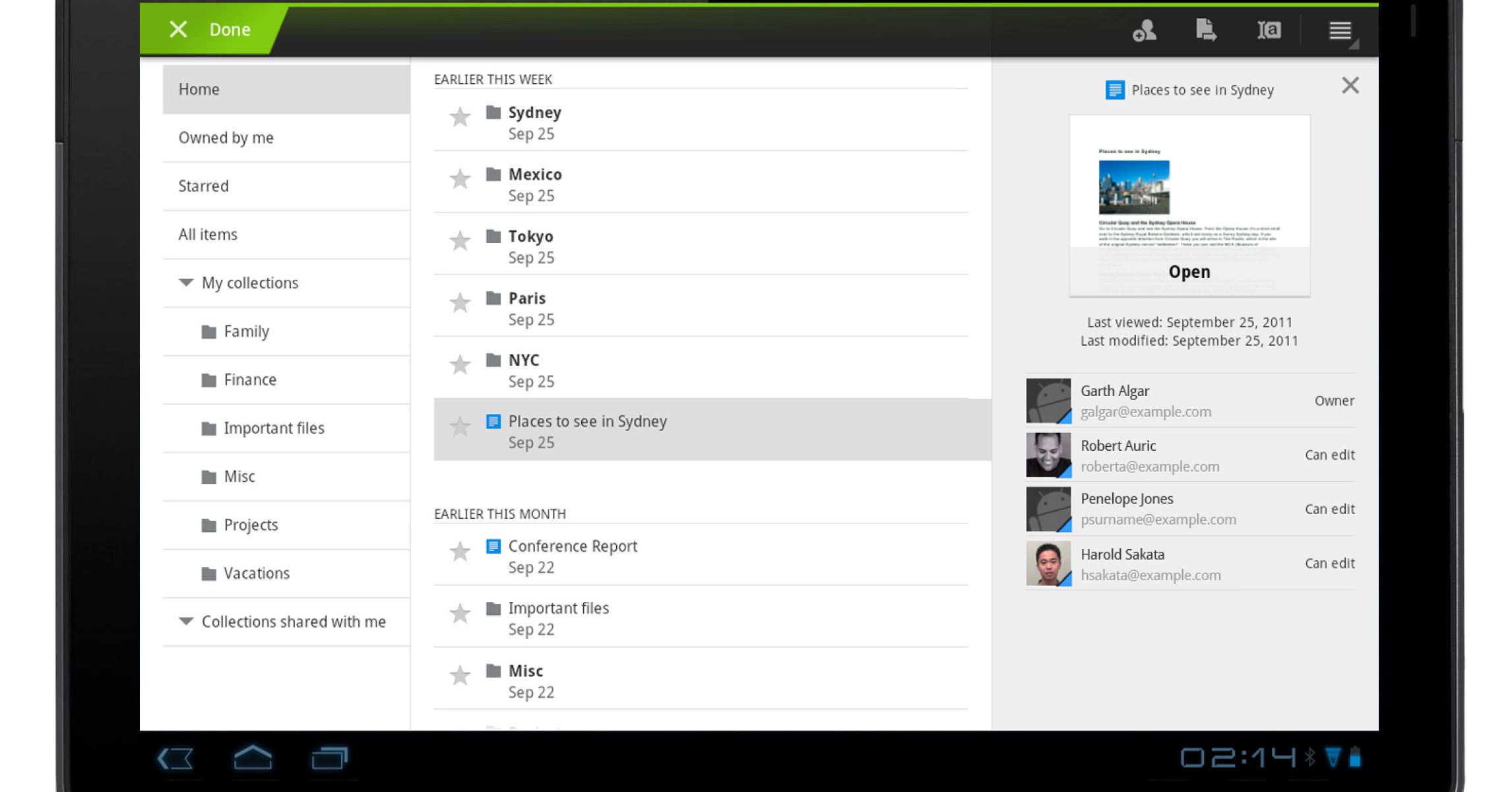Image resolution: width=1512 pixels, height=792 pixels.
Task: Close the Places to see in Sydney details panel
Action: point(1350,85)
